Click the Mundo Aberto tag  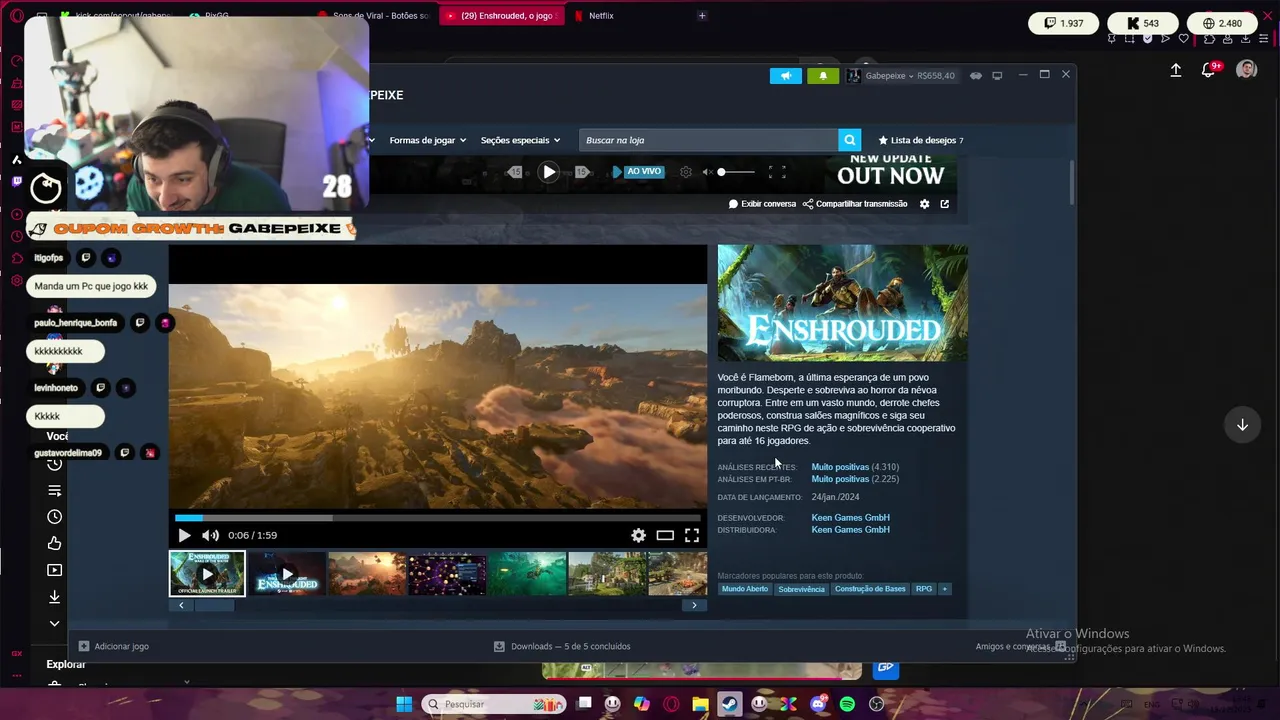pos(745,589)
